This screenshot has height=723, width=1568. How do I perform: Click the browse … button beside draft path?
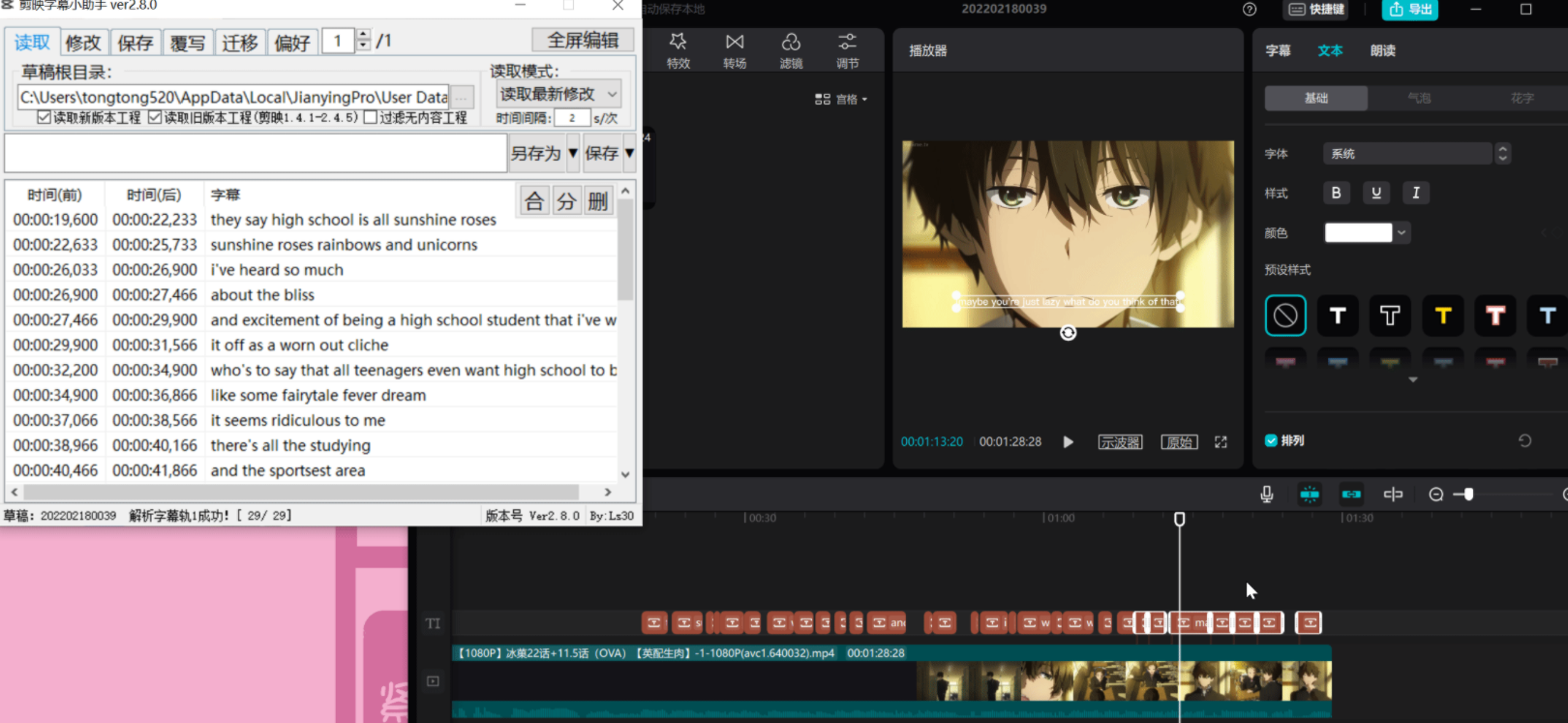463,97
